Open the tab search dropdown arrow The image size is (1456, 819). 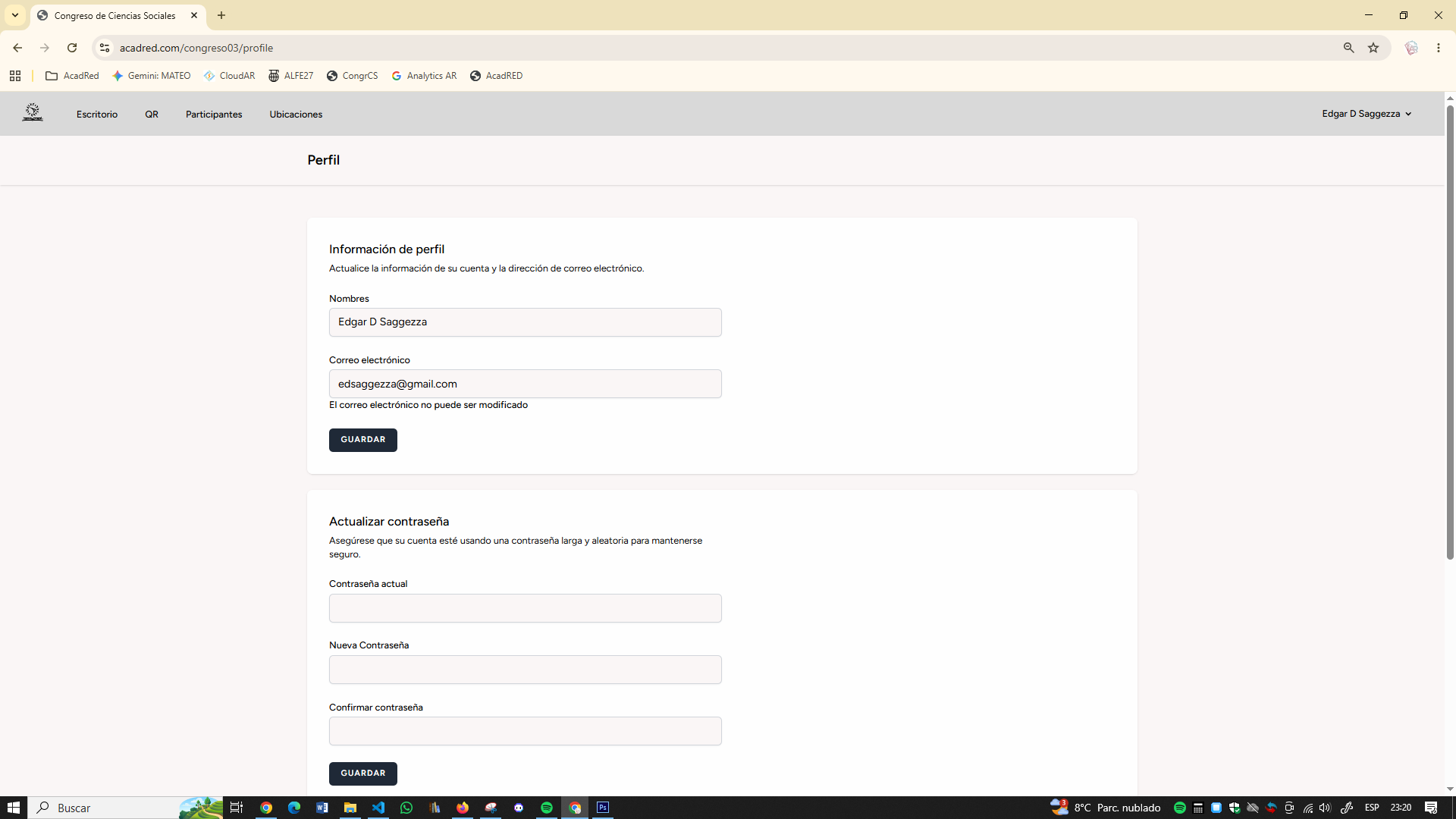(15, 15)
